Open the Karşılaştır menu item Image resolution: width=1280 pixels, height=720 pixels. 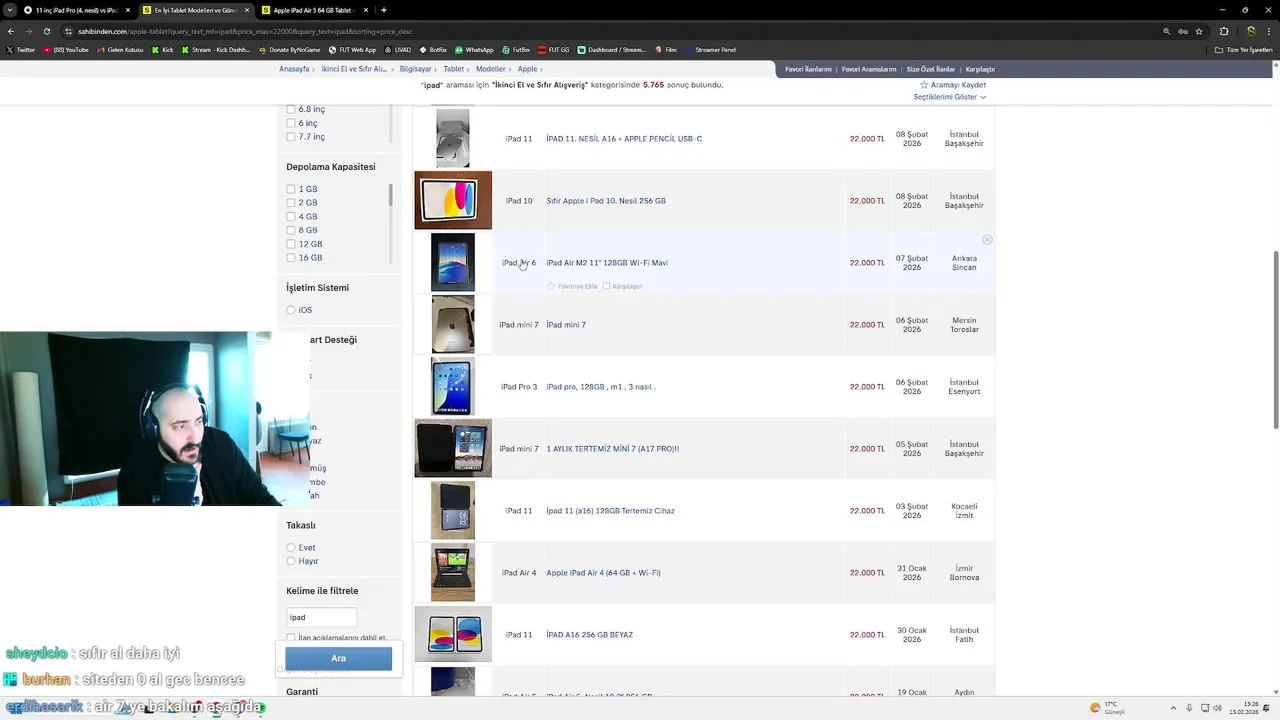(980, 69)
